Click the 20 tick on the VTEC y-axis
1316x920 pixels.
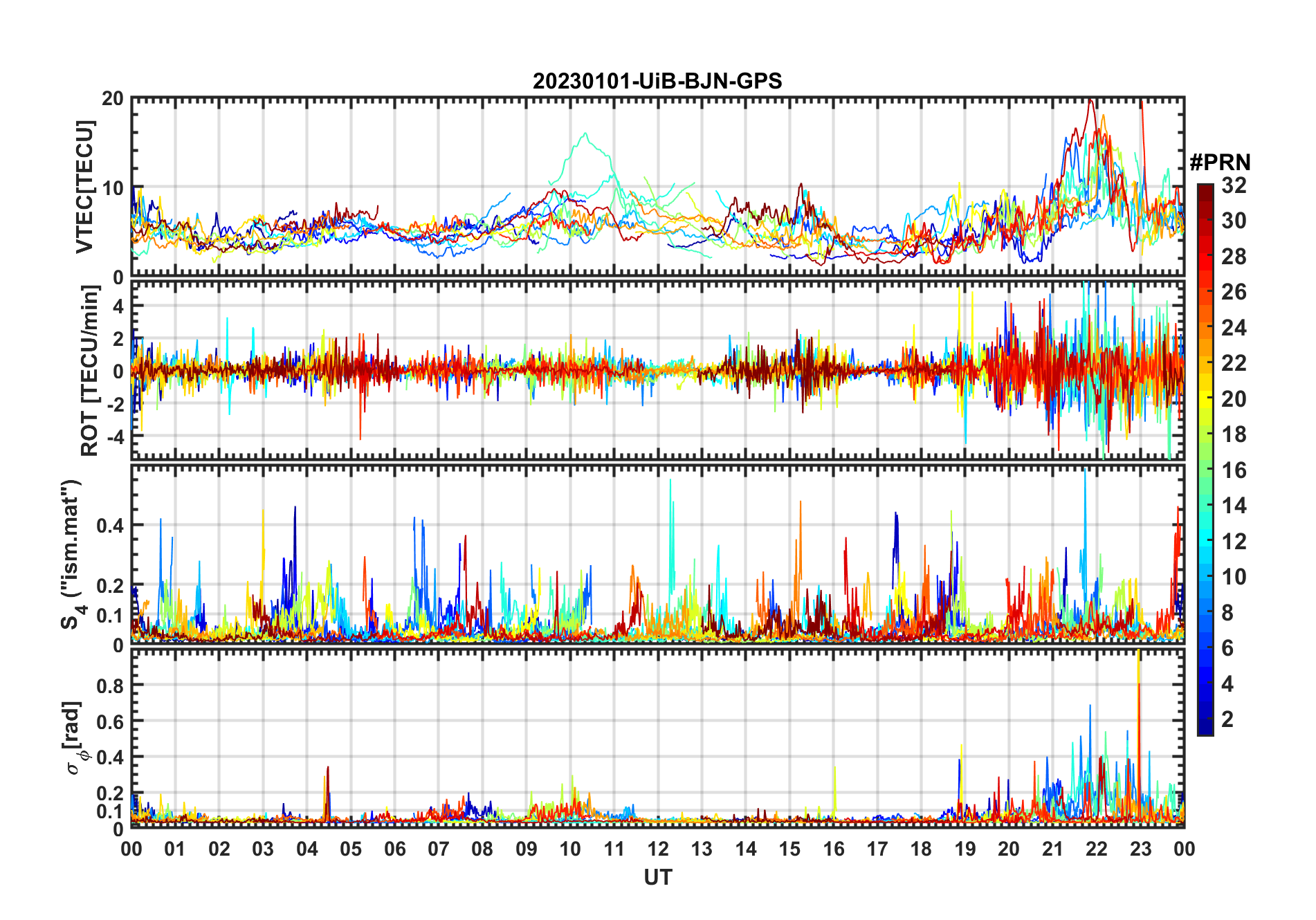[113, 98]
